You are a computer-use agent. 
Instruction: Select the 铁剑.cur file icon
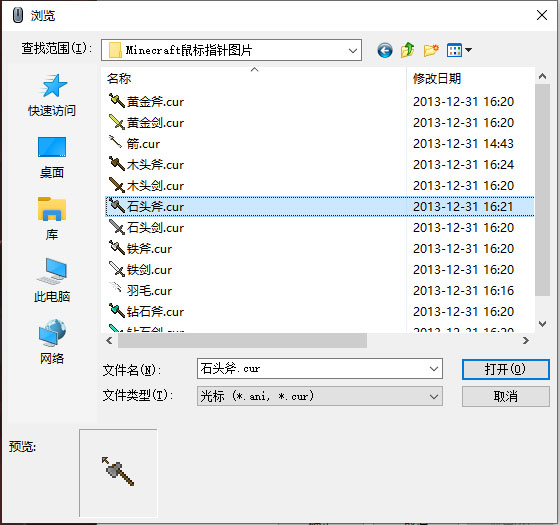(116, 269)
